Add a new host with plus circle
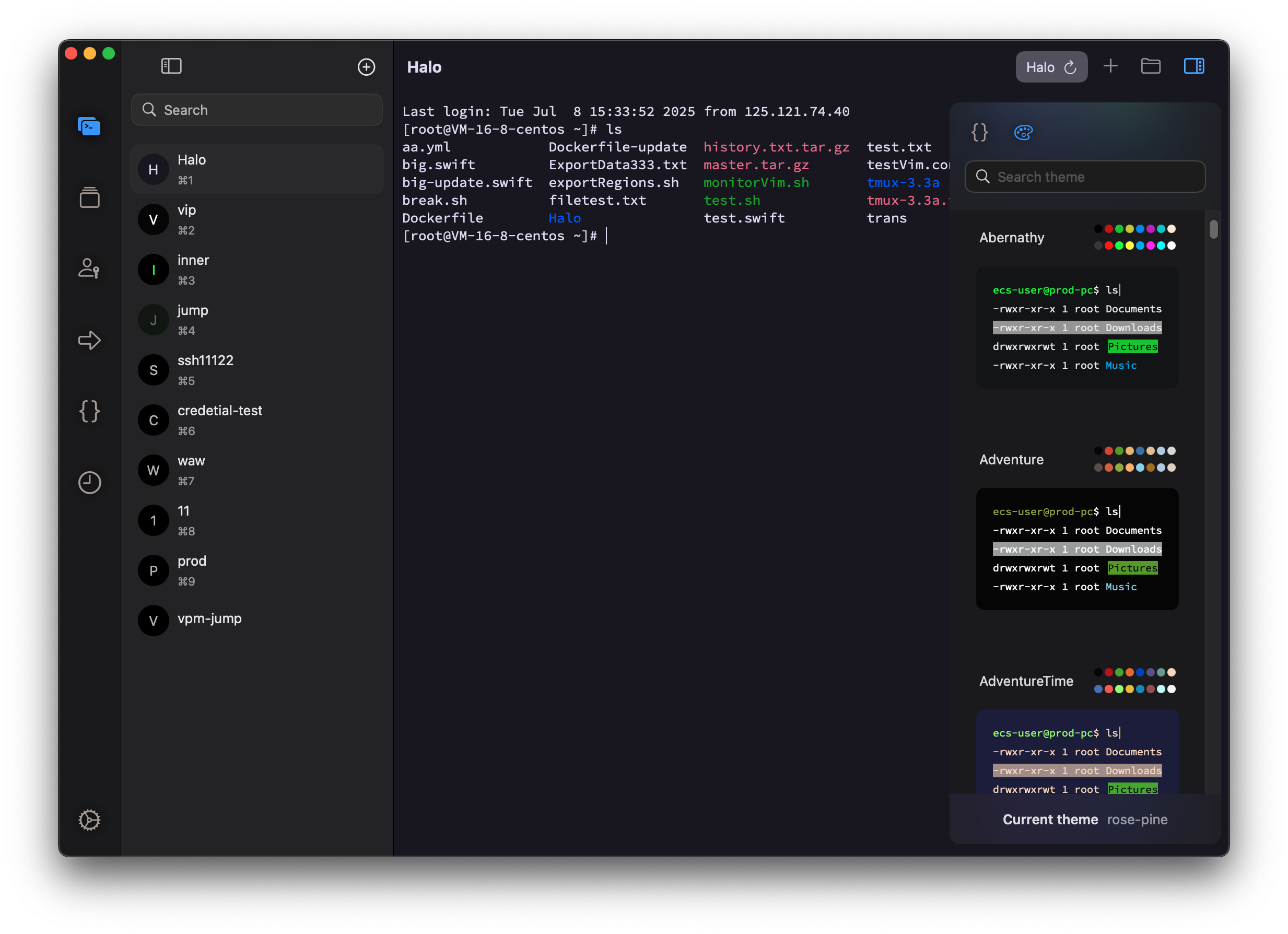 click(x=366, y=67)
